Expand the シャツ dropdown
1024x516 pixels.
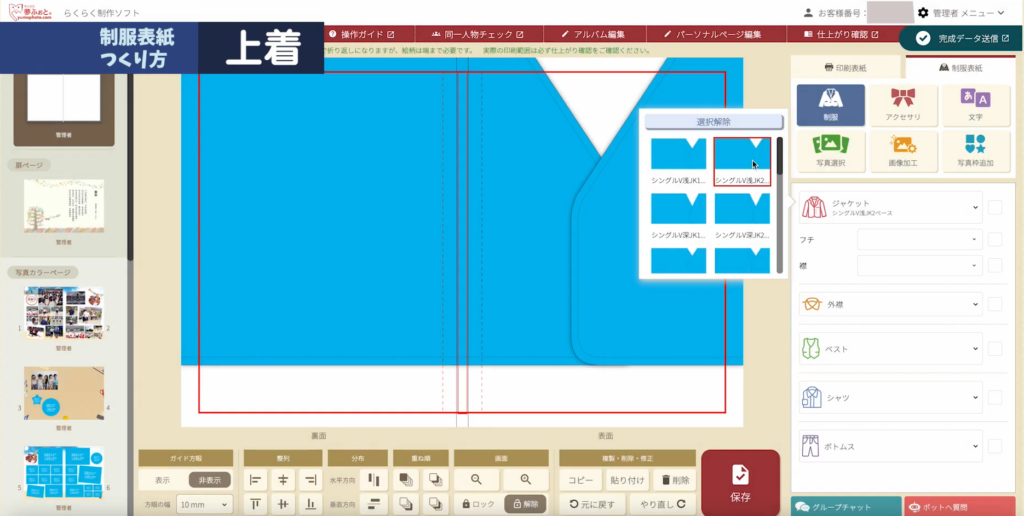point(890,397)
